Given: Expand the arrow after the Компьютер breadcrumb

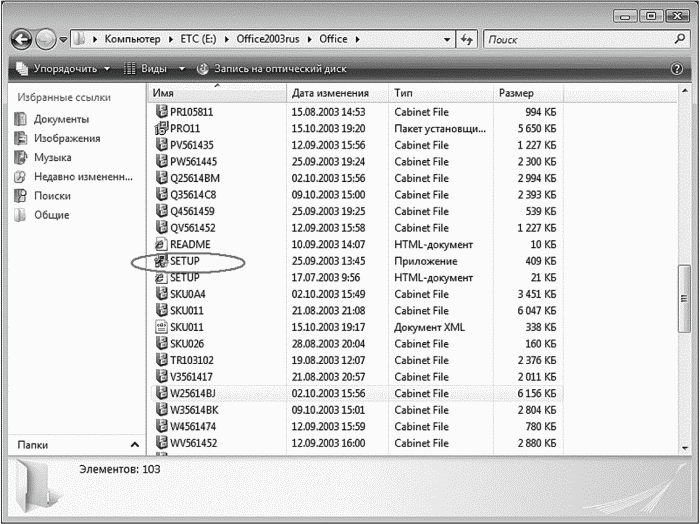Looking at the screenshot, I should tap(171, 40).
